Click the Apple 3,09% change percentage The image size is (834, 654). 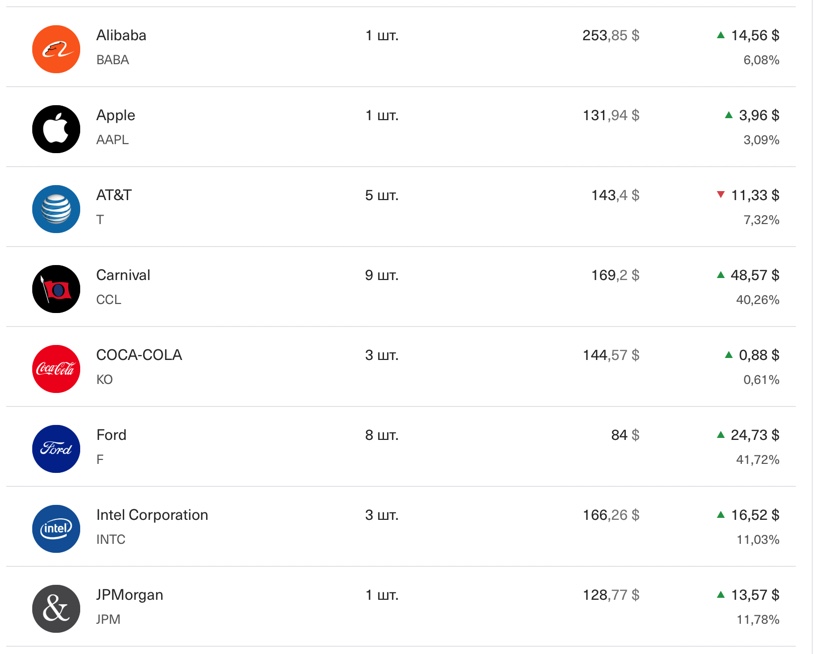tap(761, 140)
